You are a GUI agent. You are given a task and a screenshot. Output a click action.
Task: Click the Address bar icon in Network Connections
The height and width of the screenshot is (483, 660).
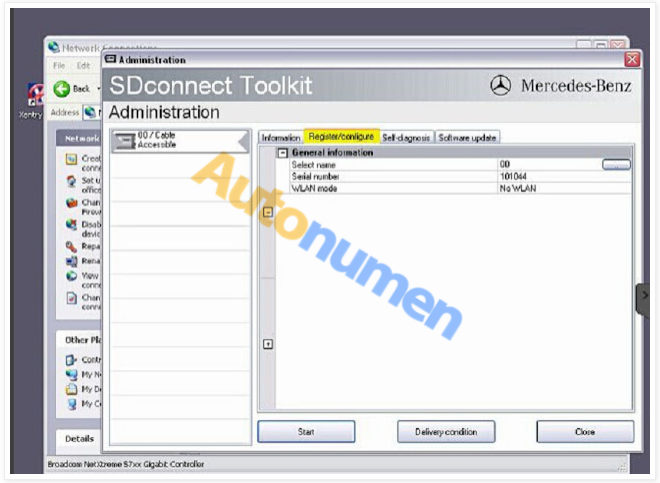[89, 112]
